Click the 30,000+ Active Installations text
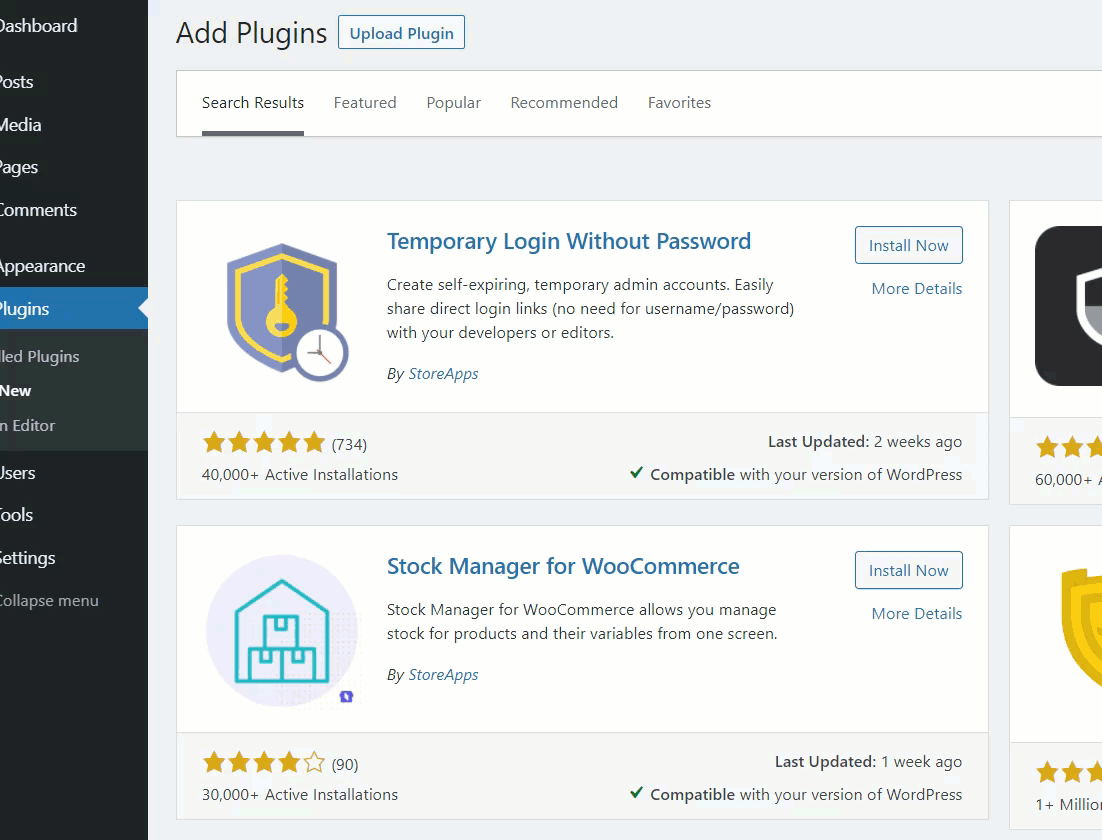This screenshot has width=1102, height=840. (299, 794)
